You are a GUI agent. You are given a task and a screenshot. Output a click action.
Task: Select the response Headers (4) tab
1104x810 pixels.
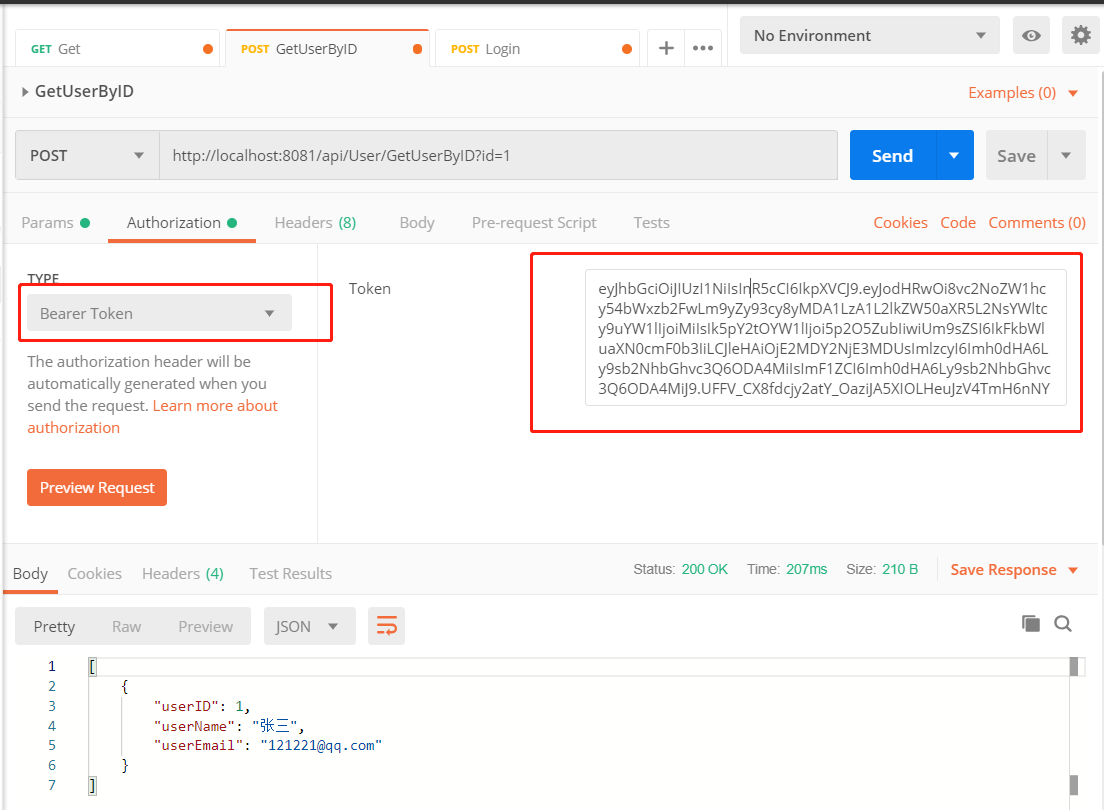tap(183, 573)
